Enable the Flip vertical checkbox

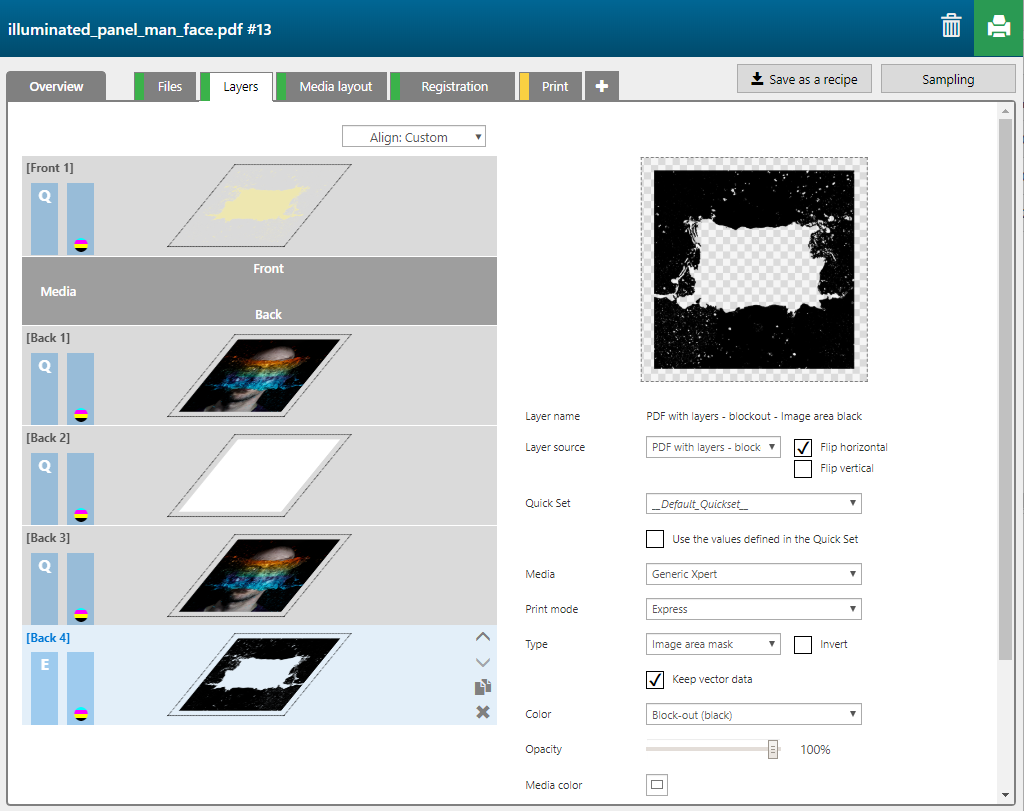click(802, 468)
